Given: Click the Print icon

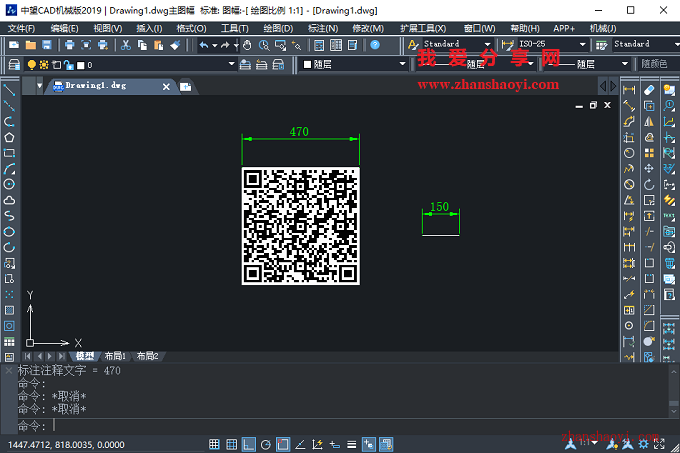Looking at the screenshot, I should tap(69, 45).
